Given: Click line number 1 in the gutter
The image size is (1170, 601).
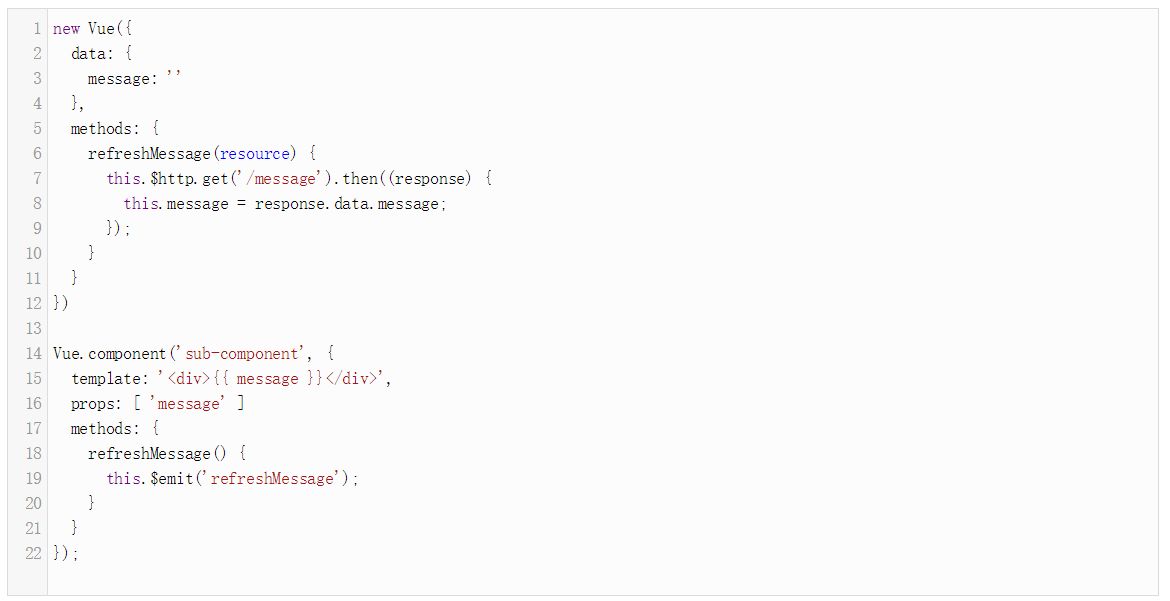Looking at the screenshot, I should click(37, 29).
